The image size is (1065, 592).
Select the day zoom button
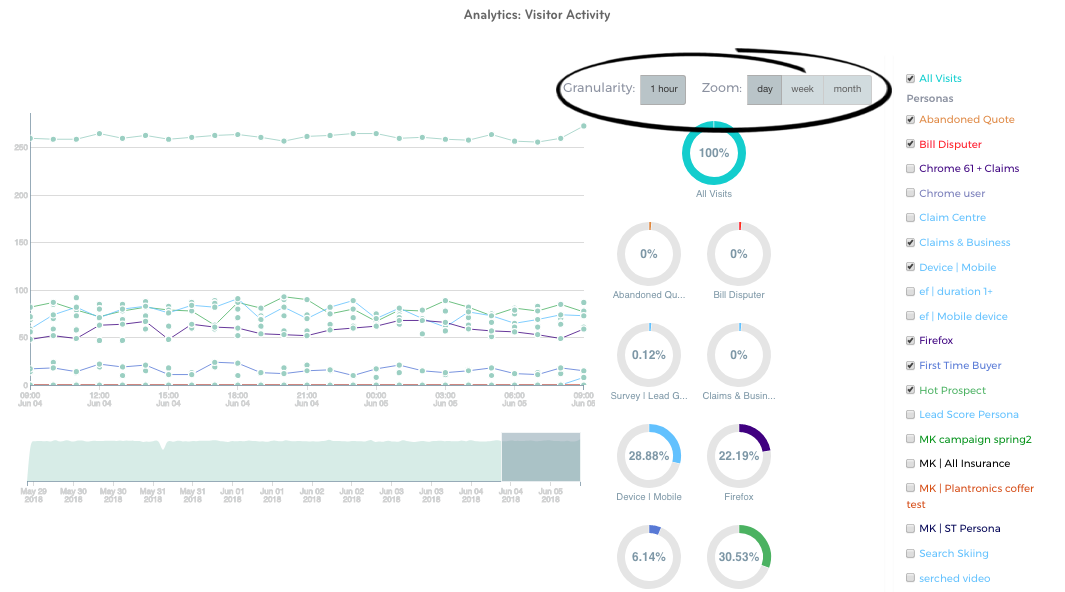[765, 89]
